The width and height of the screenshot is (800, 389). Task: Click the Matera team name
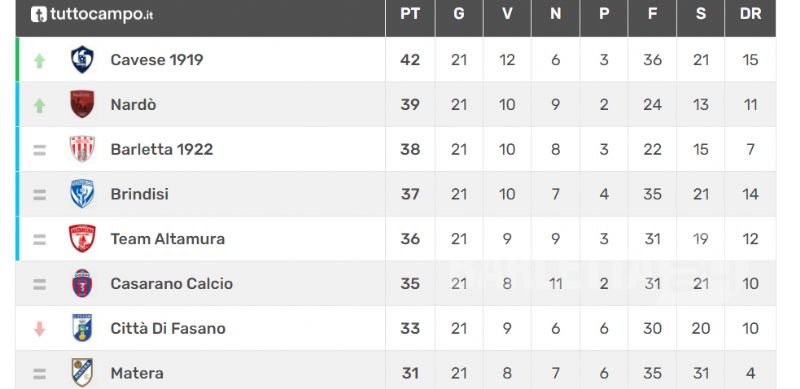137,373
